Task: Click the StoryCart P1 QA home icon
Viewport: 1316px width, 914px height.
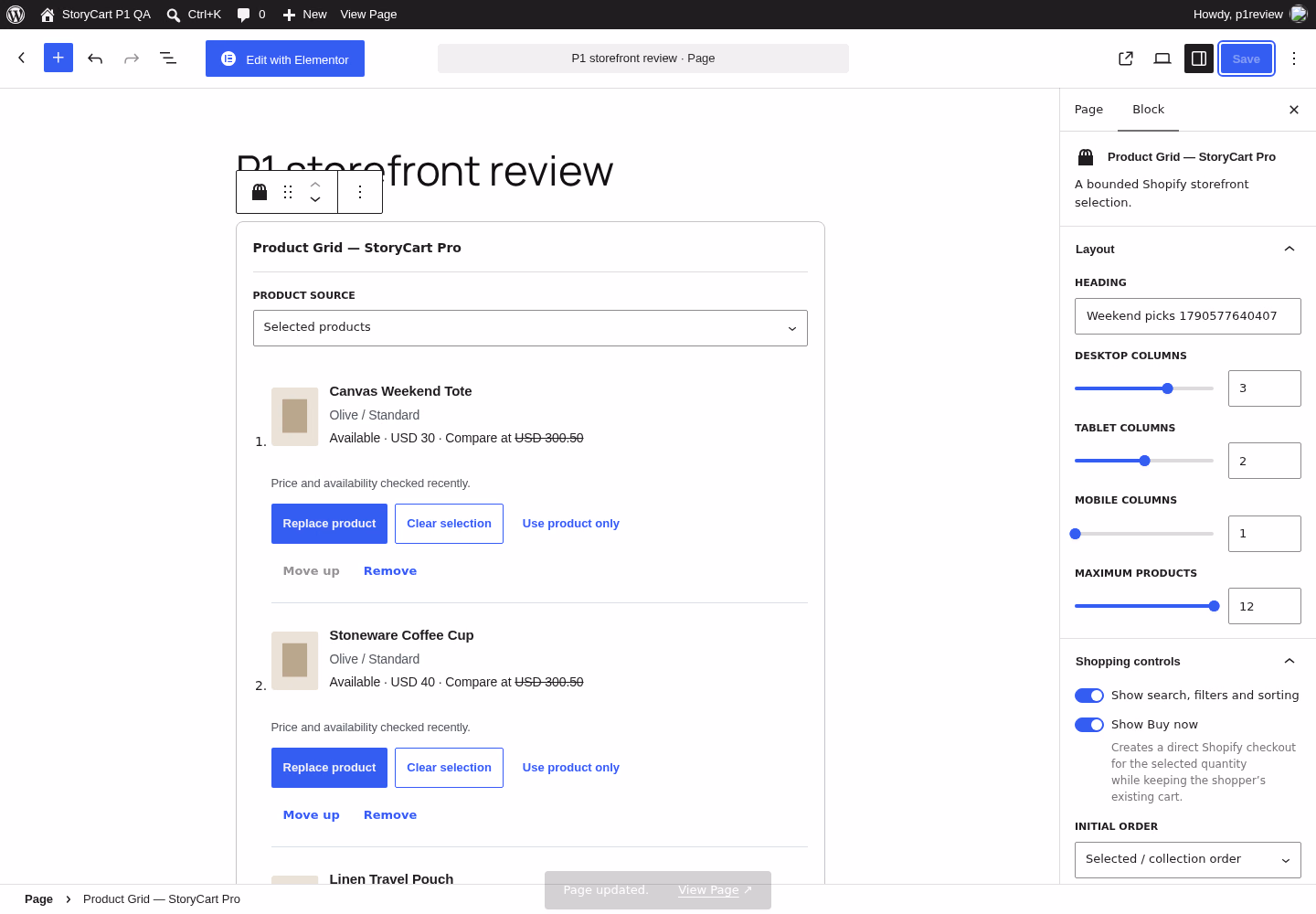Action: (48, 15)
